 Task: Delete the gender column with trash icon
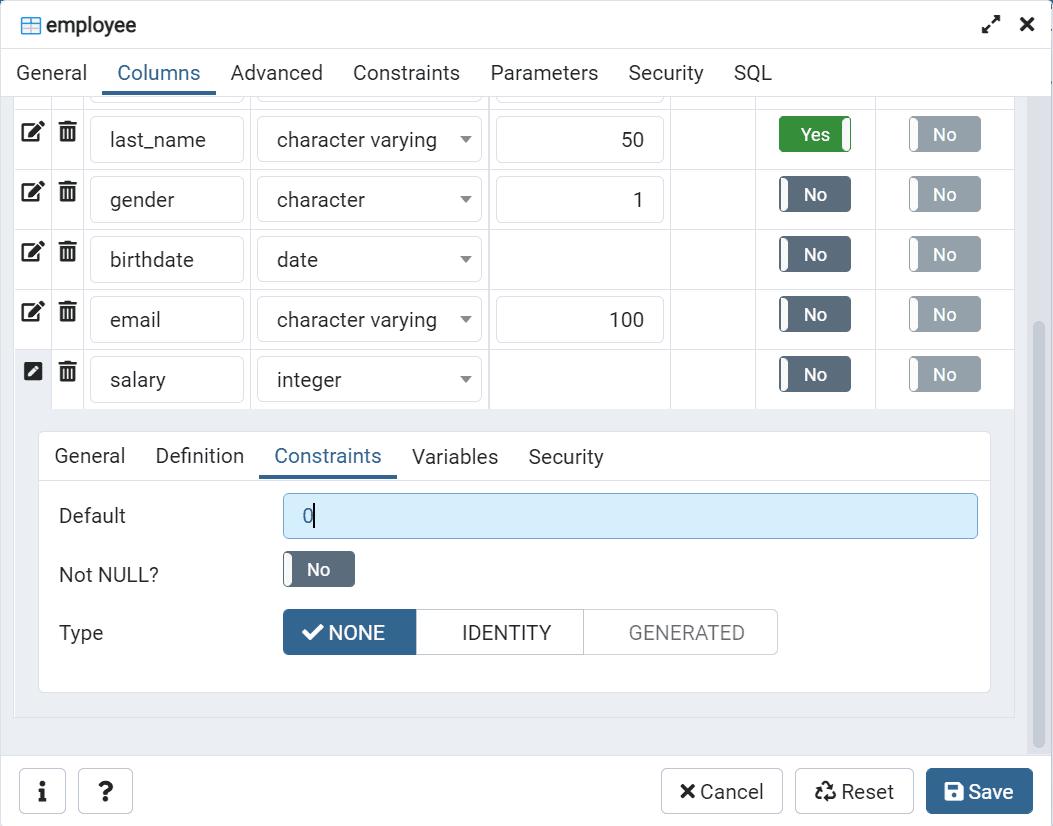(67, 192)
